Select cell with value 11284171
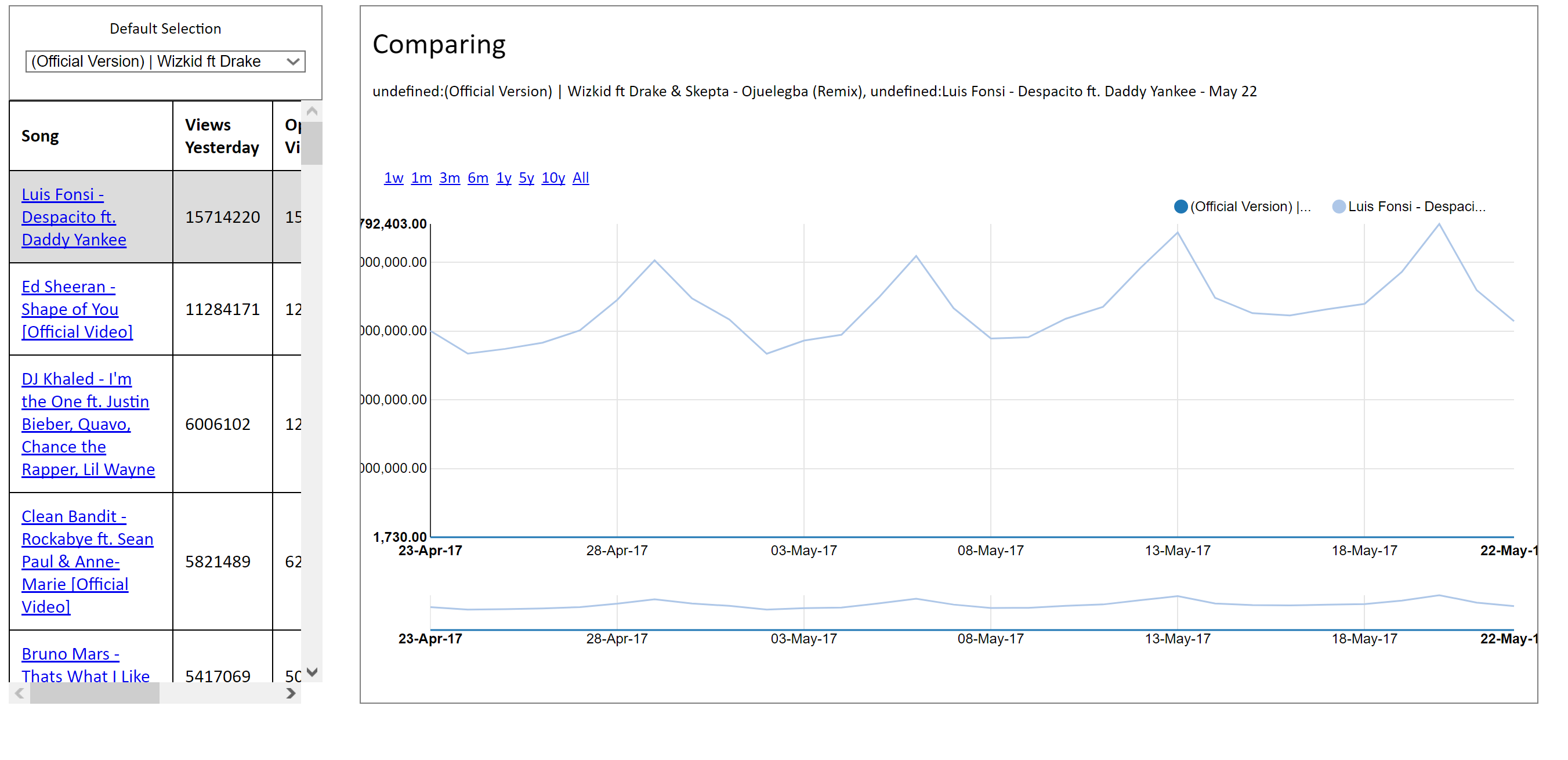The width and height of the screenshot is (1568, 760). (223, 309)
